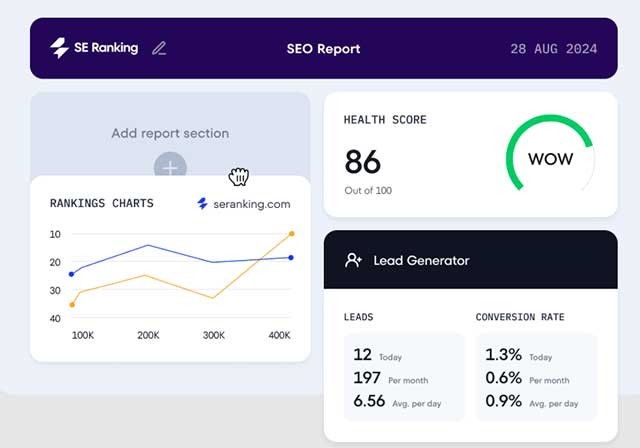The height and width of the screenshot is (448, 640).
Task: Open the seranking.com domain link
Action: [250, 204]
